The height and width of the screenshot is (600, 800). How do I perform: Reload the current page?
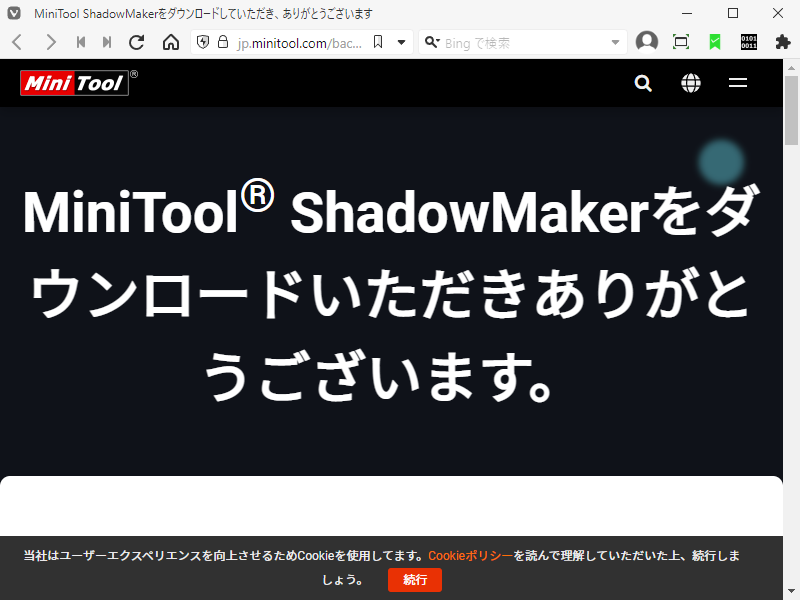[x=137, y=42]
